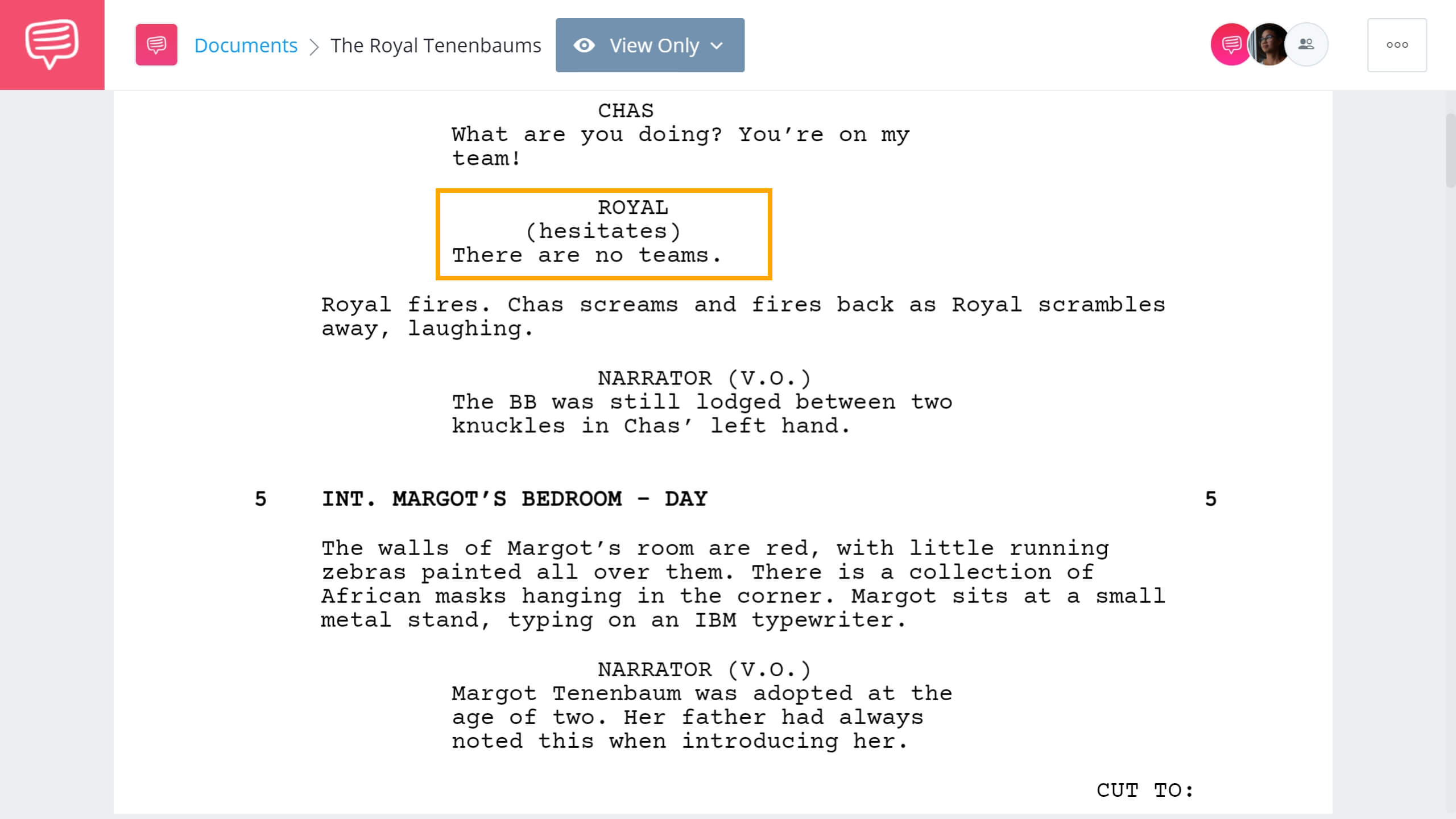Click the Documents navigation breadcrumb link
Screen dimensions: 1456x819
246,45
